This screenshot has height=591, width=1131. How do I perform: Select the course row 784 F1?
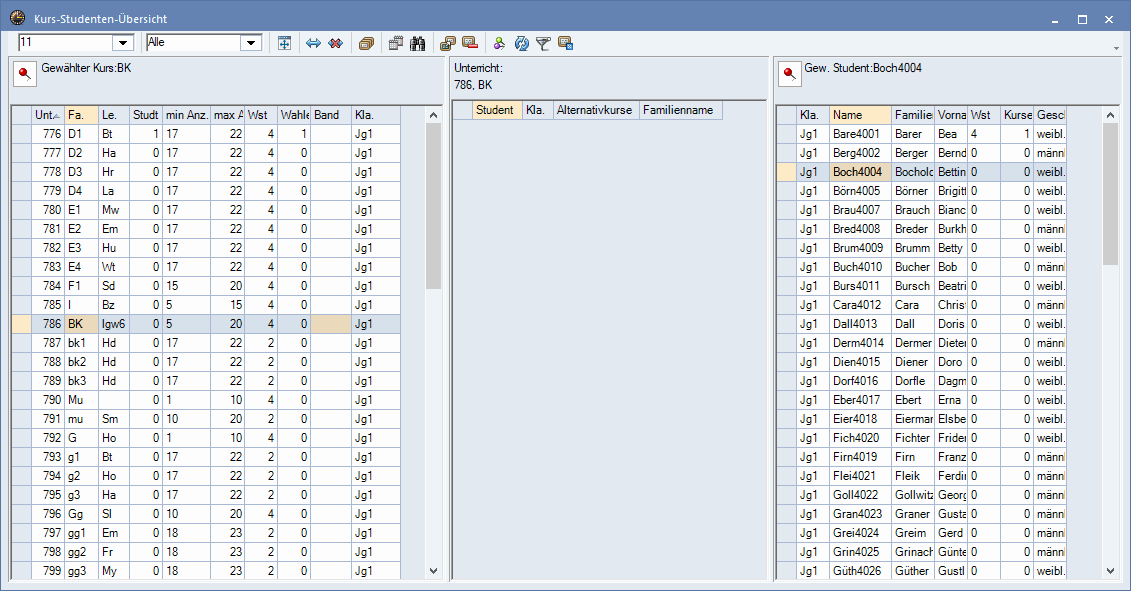click(x=200, y=286)
